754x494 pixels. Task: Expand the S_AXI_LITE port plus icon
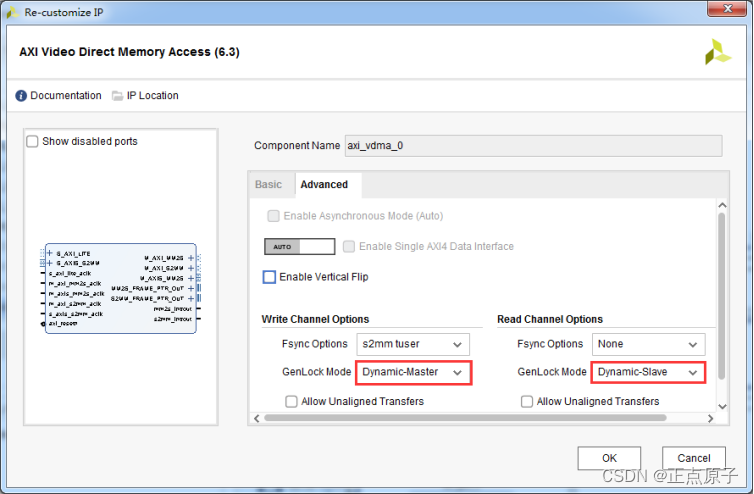tap(50, 253)
